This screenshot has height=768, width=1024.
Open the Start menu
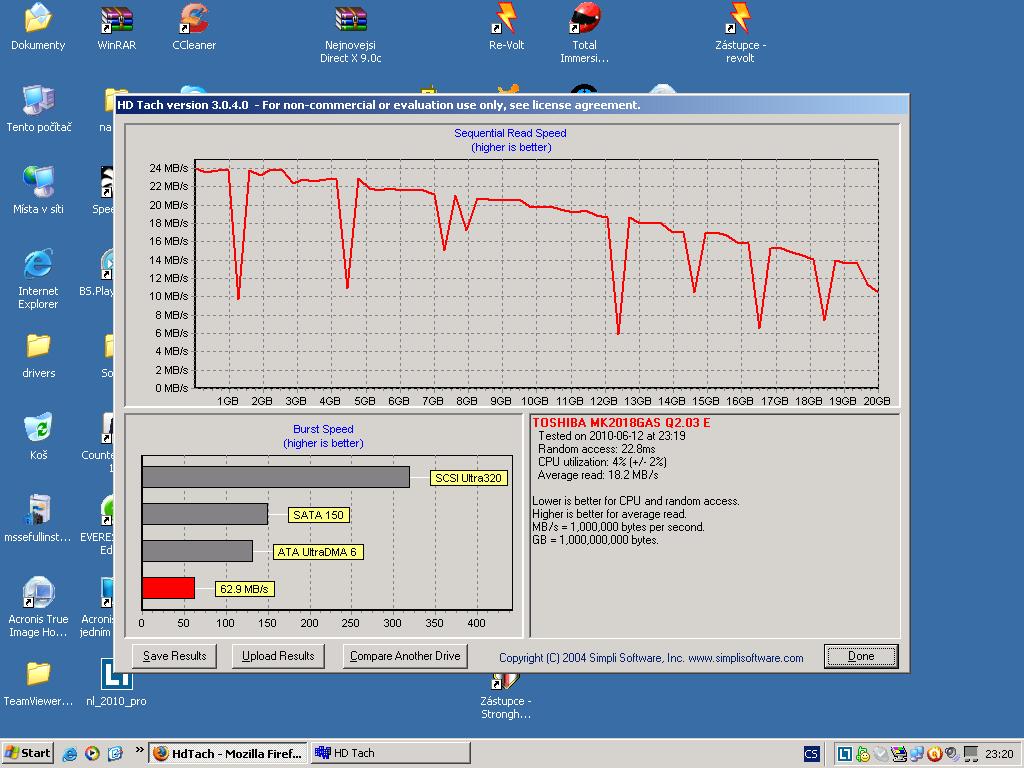[x=28, y=753]
